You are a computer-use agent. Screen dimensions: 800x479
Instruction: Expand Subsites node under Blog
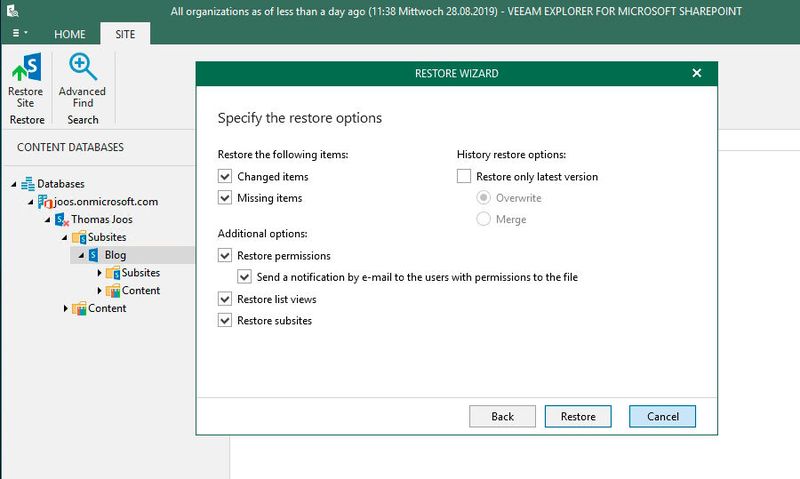[x=99, y=273]
